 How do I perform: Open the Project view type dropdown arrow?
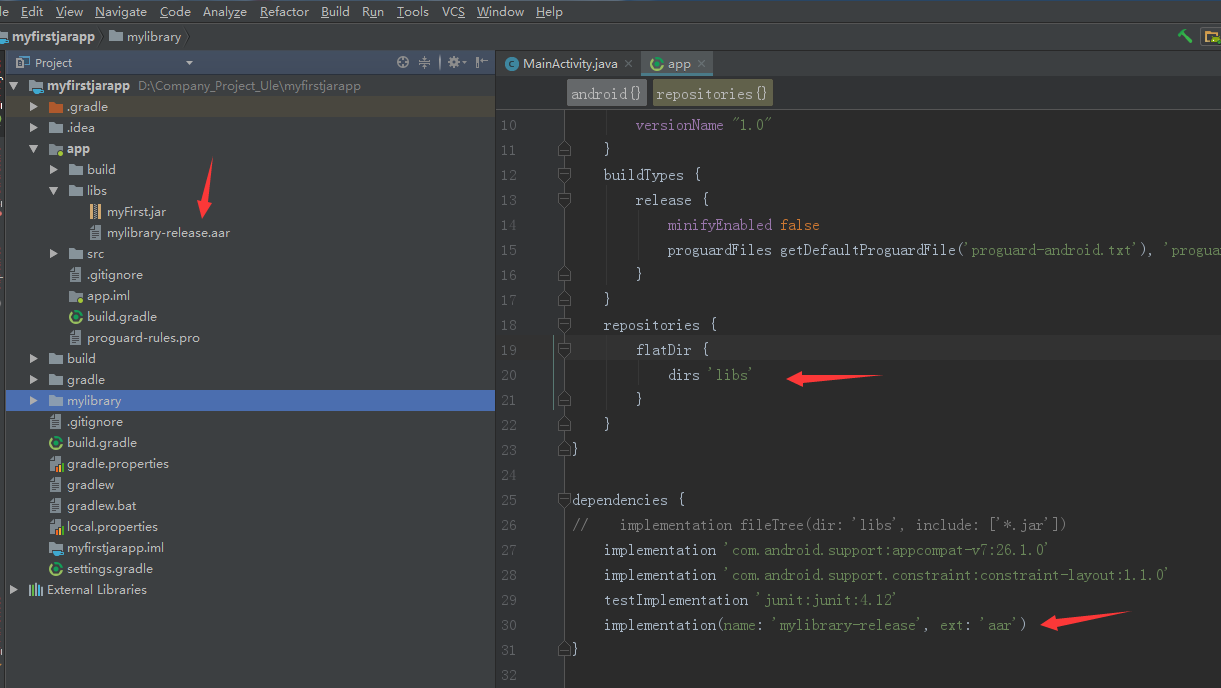pos(189,63)
